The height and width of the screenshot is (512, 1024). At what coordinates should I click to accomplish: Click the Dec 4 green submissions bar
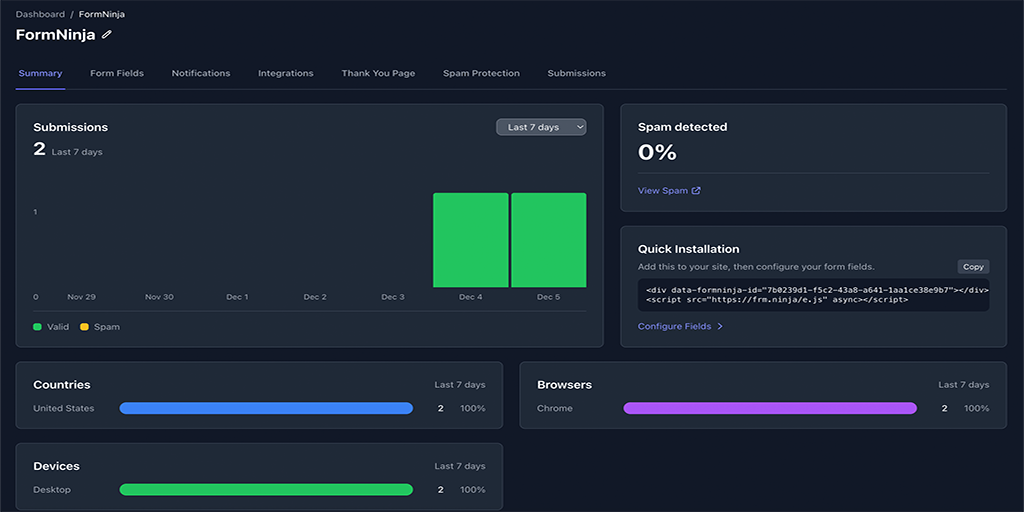(470, 240)
